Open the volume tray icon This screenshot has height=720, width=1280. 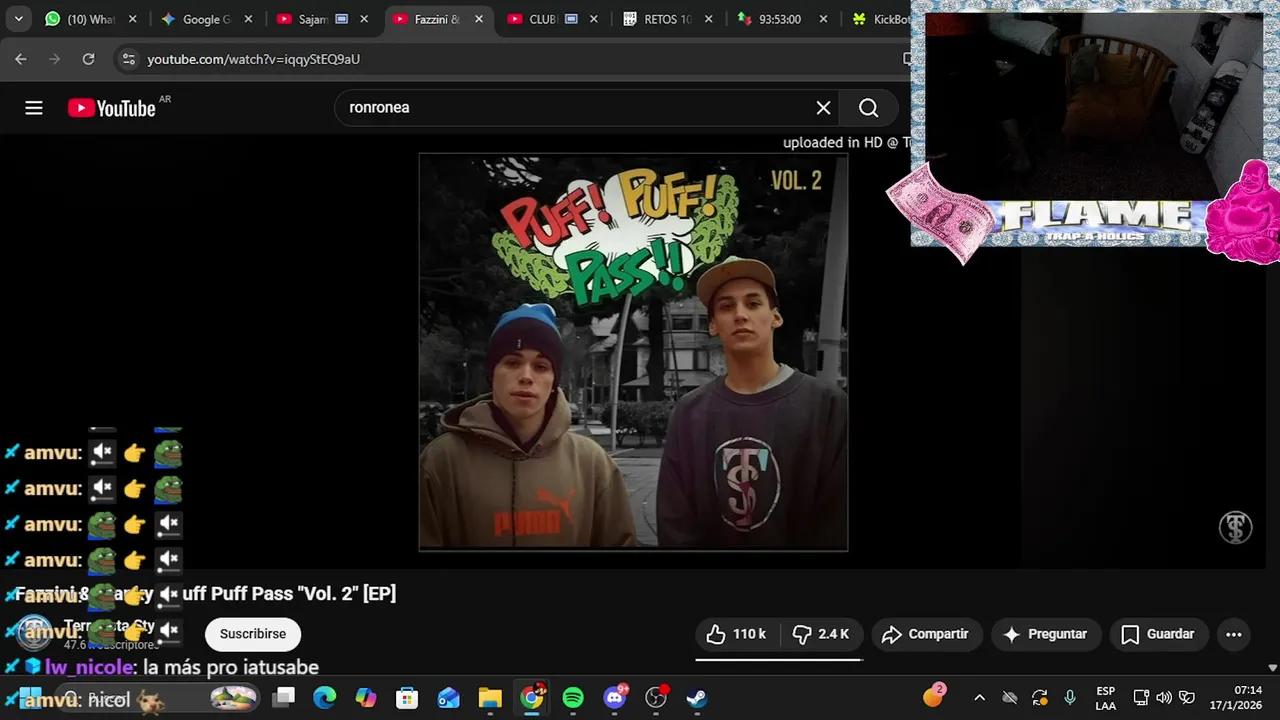tap(1164, 697)
